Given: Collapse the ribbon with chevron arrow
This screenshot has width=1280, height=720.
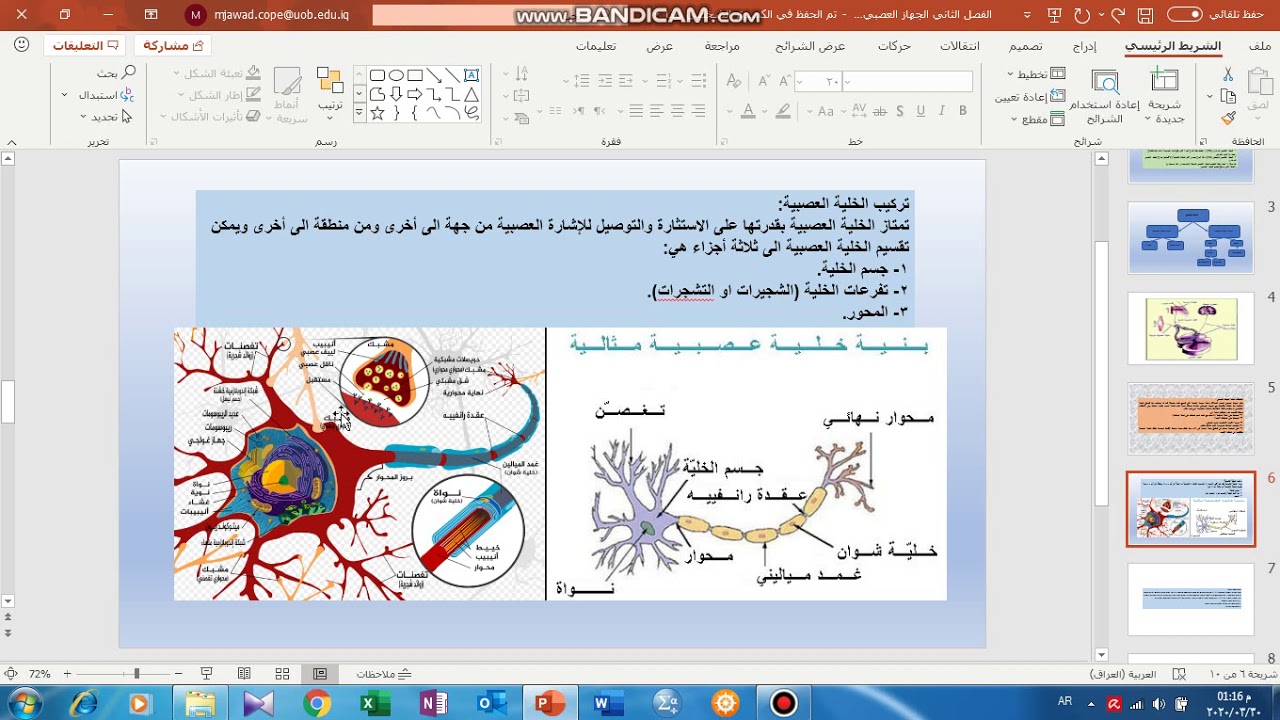Looking at the screenshot, I should [11, 142].
